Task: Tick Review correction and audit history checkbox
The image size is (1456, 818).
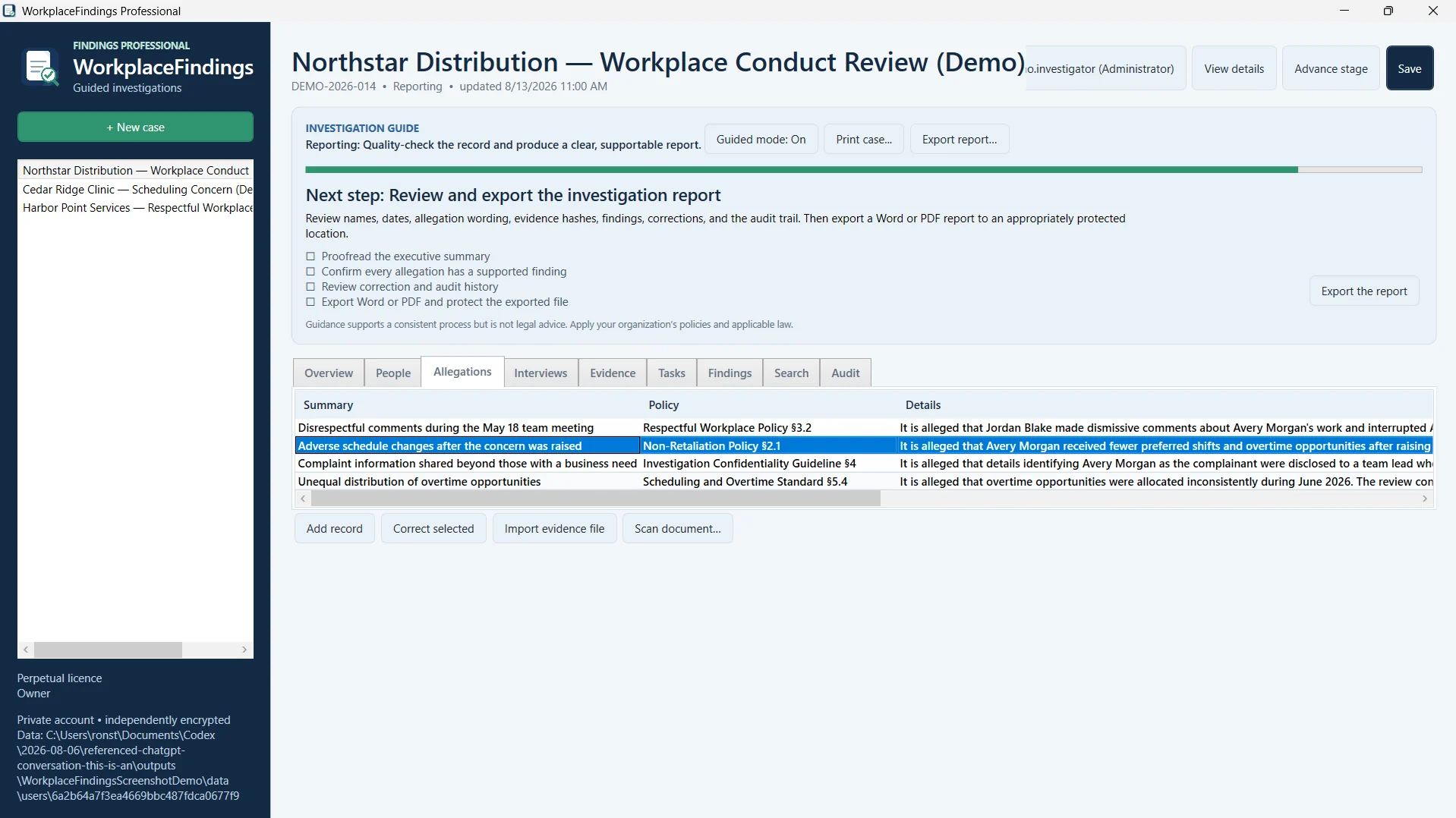Action: pyautogui.click(x=310, y=287)
